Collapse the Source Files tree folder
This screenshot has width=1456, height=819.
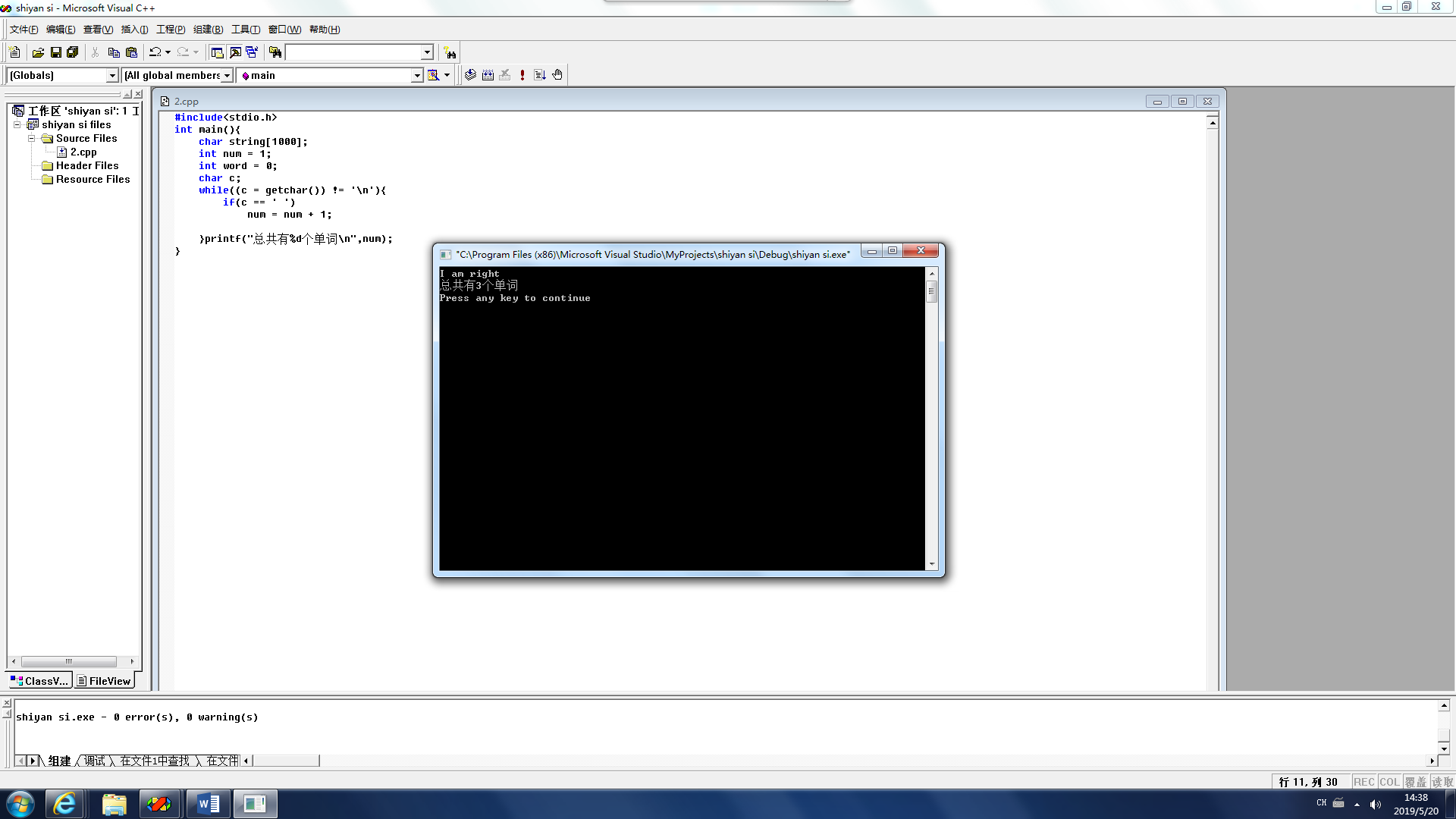click(x=32, y=139)
